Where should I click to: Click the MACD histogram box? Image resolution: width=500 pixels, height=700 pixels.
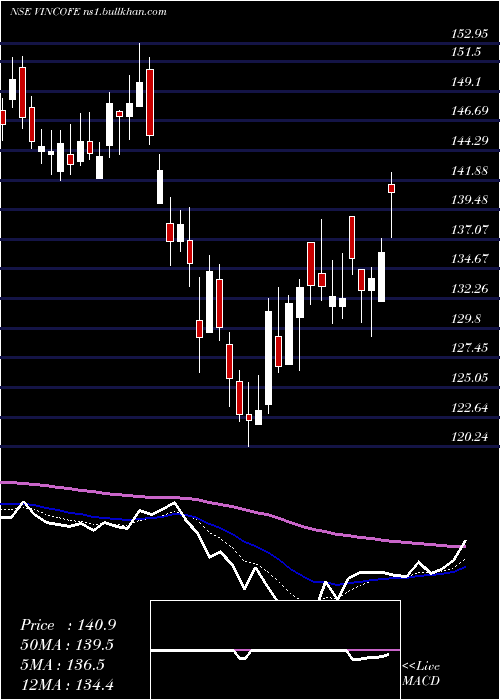coord(275,650)
